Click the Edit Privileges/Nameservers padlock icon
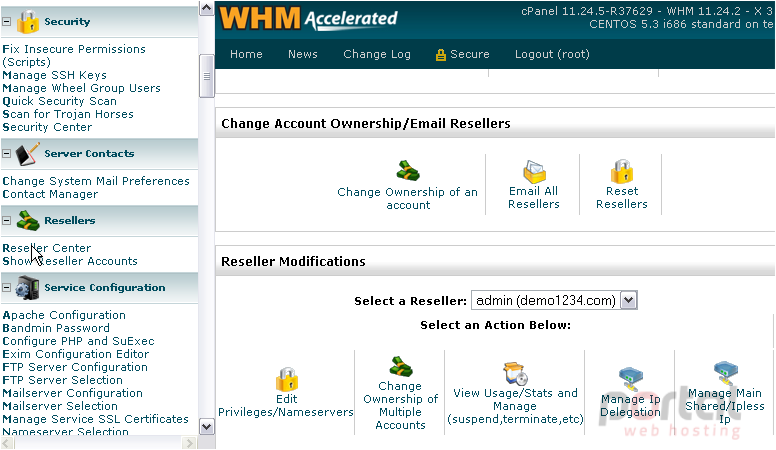This screenshot has height=450, width=776. click(x=287, y=379)
